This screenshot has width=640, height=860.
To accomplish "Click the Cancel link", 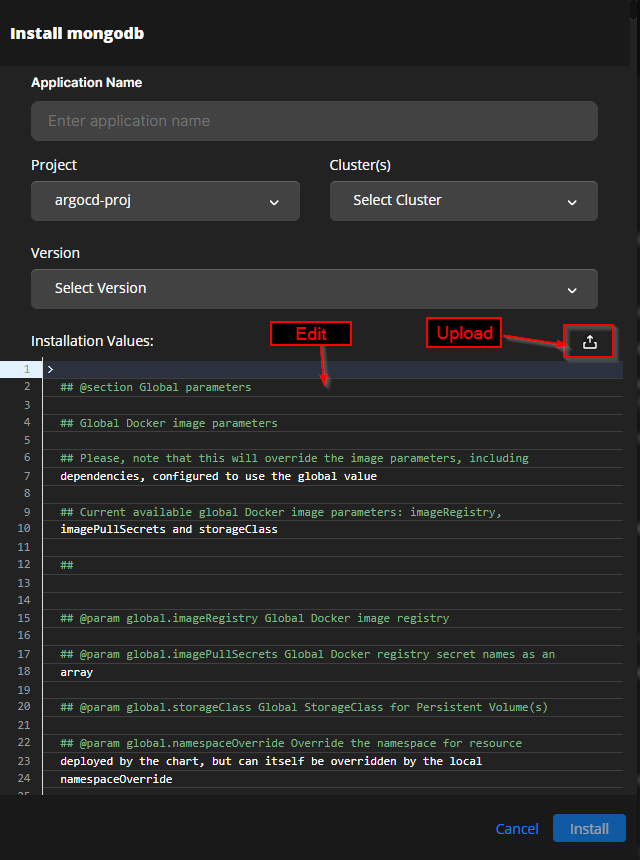I will (x=517, y=828).
